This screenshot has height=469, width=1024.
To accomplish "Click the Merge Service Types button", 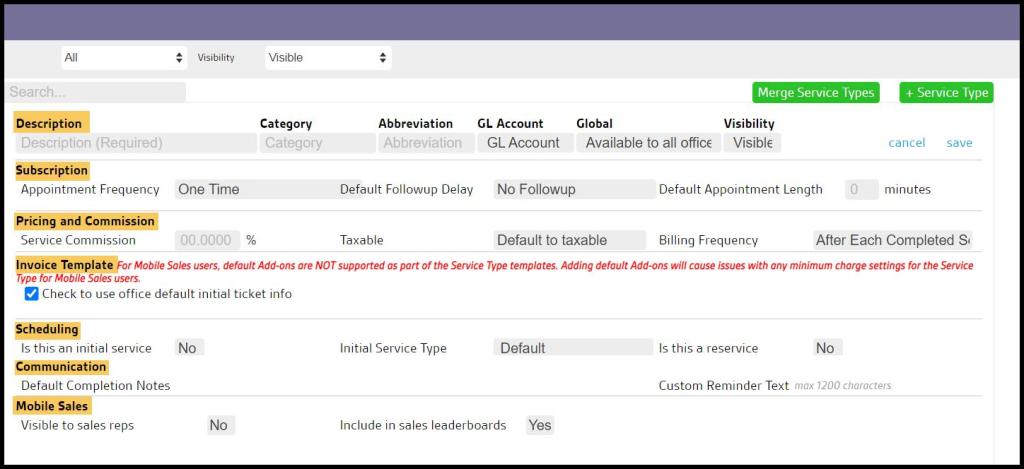I will point(815,93).
